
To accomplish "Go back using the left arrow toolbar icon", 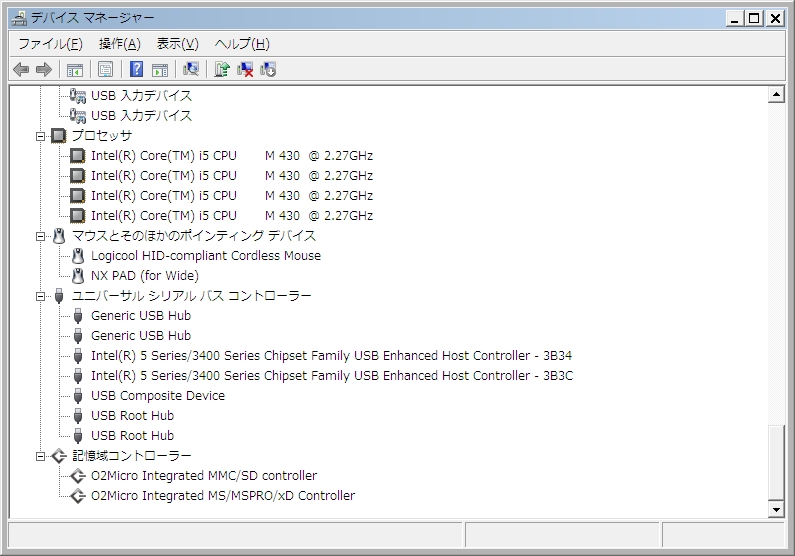I will tap(21, 69).
